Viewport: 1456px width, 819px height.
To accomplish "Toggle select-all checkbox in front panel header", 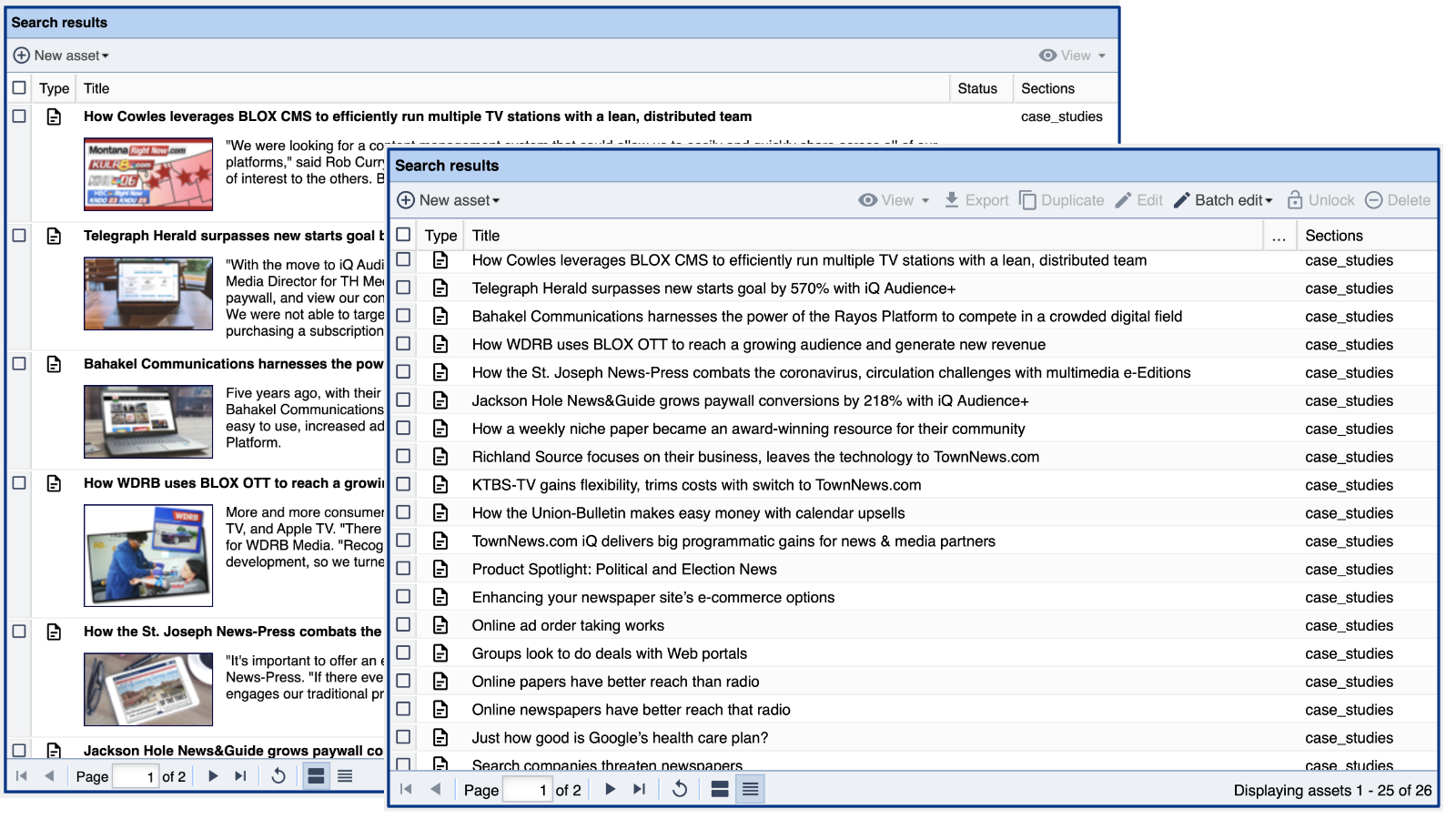I will (403, 235).
